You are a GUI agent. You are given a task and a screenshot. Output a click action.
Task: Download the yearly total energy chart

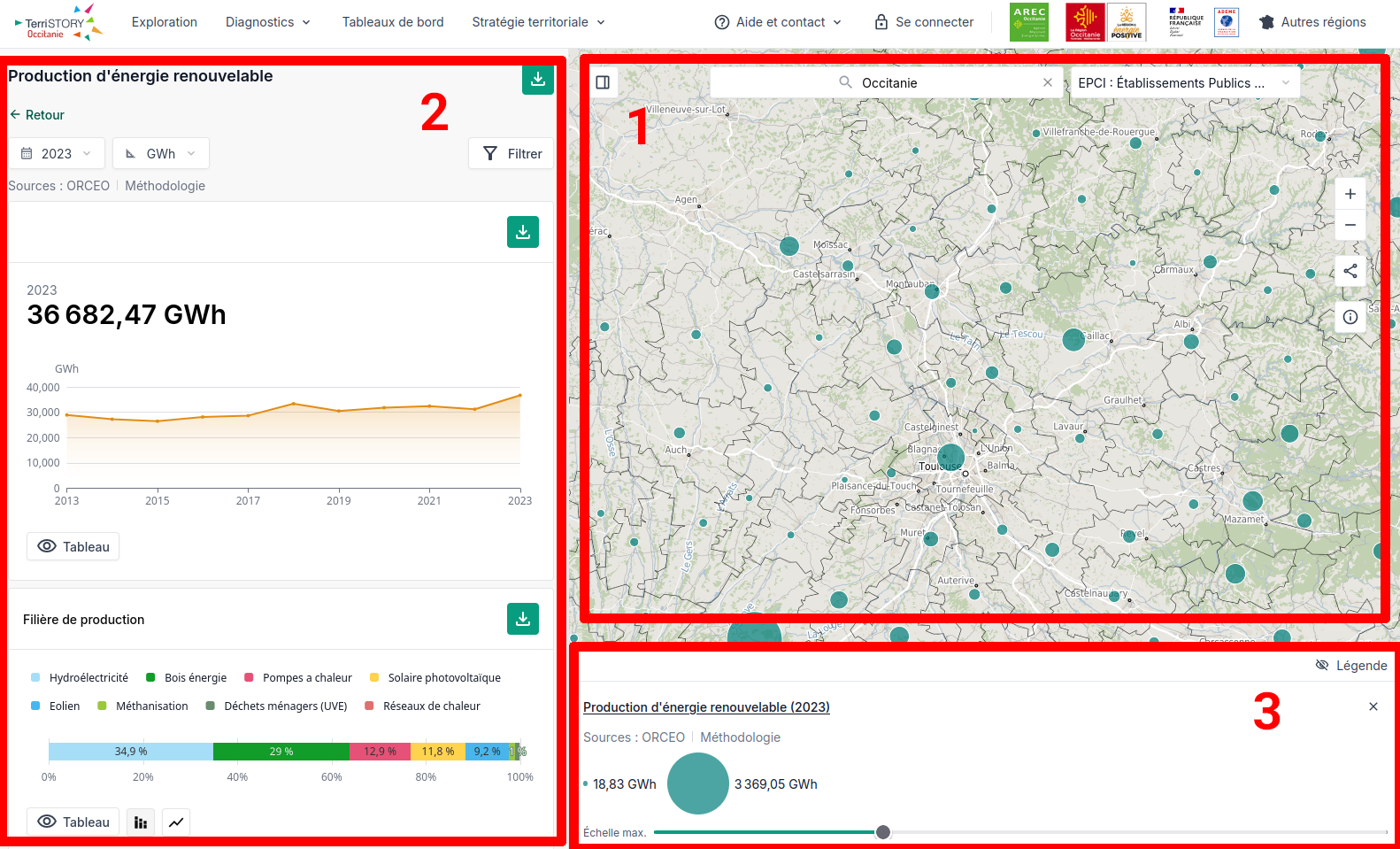pyautogui.click(x=523, y=232)
